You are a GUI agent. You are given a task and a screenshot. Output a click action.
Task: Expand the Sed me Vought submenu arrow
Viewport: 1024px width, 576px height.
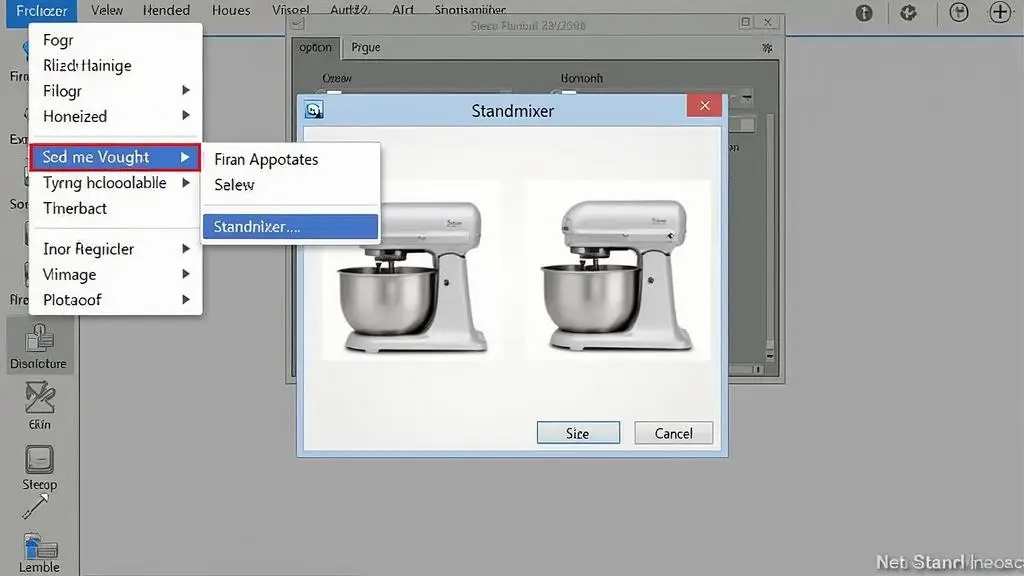[185, 157]
